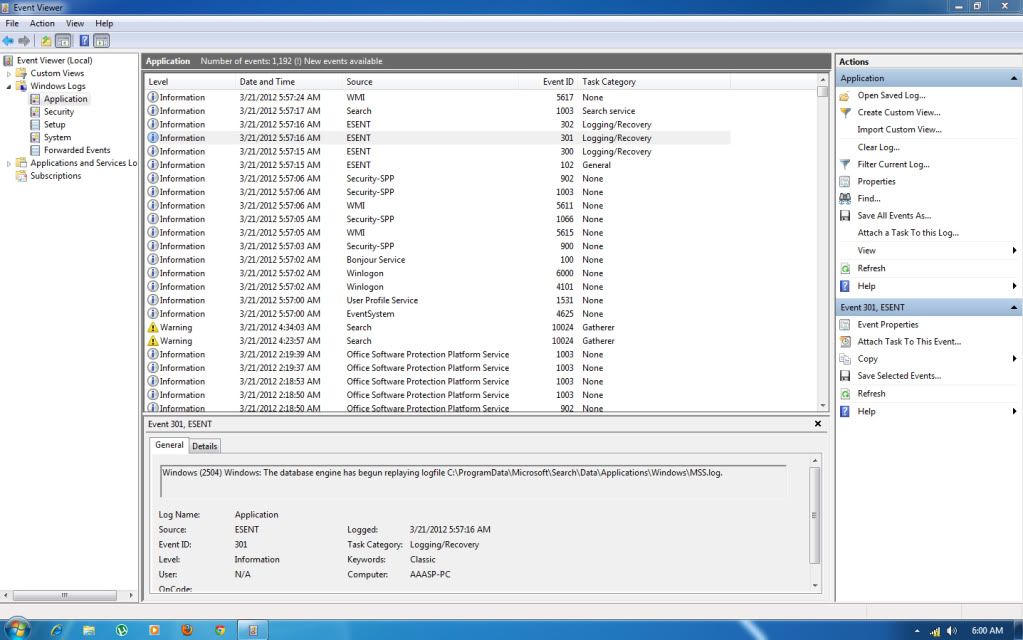The width and height of the screenshot is (1023, 640).
Task: Open the Help menu in menu bar
Action: tap(104, 23)
